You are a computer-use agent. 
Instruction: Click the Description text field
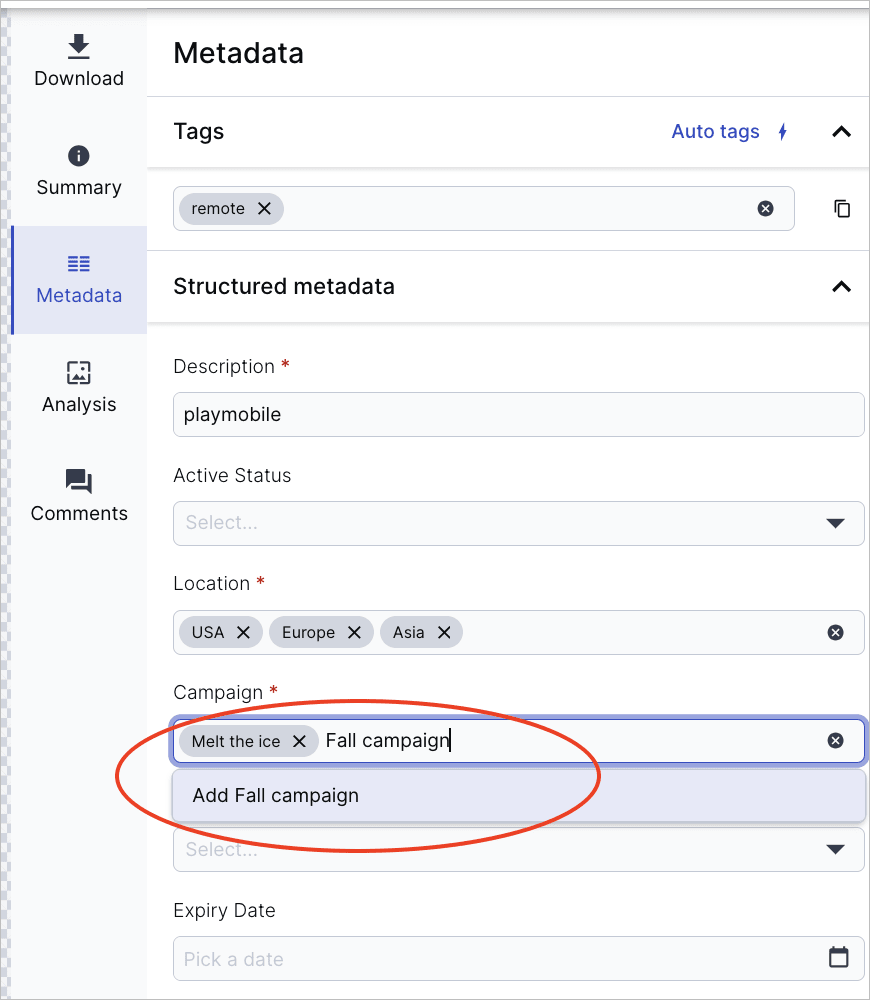click(x=519, y=415)
